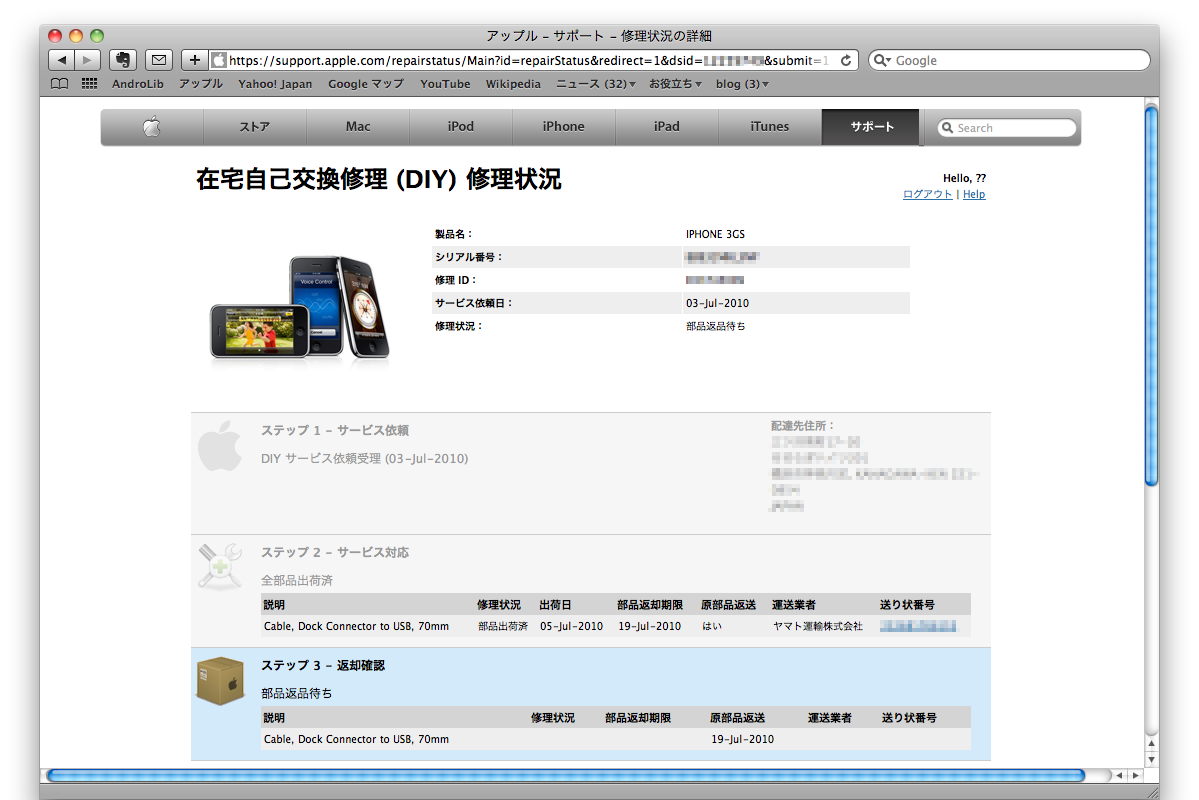The image size is (1199, 800).
Task: Click the horizontal scrollbar right arrow
Action: (1136, 775)
